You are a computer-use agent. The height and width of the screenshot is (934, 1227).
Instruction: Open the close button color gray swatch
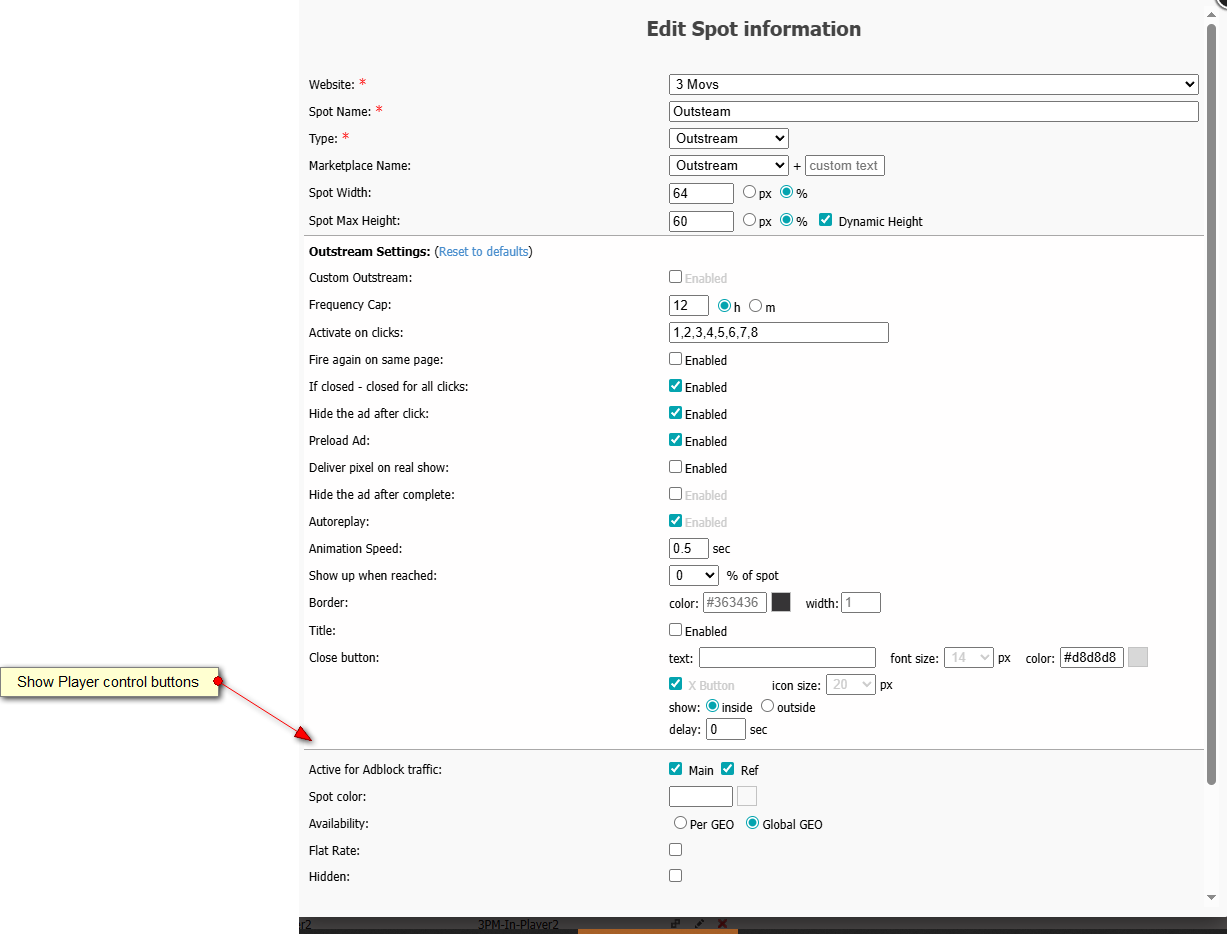1138,657
